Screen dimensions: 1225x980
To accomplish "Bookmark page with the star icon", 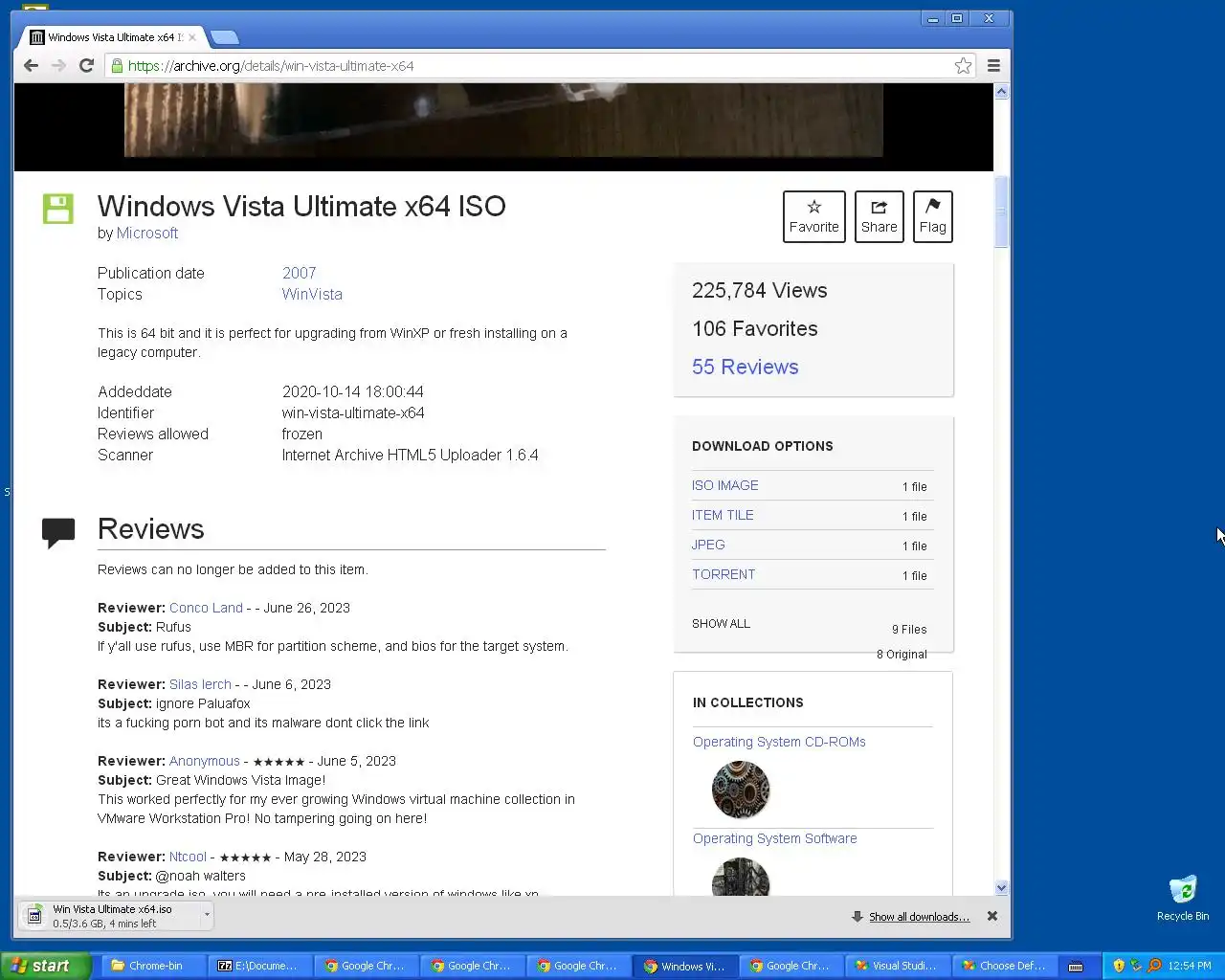I will (x=963, y=66).
